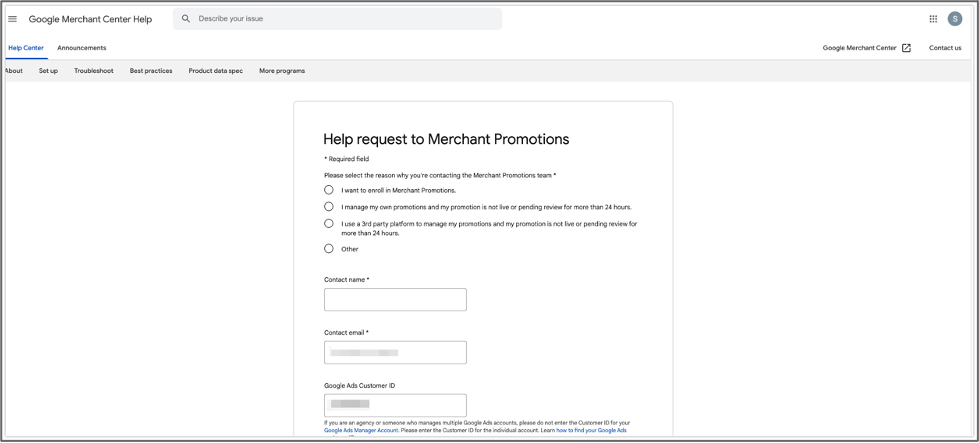This screenshot has height=443, width=979.
Task: Open the hamburger main menu
Action: (x=12, y=19)
